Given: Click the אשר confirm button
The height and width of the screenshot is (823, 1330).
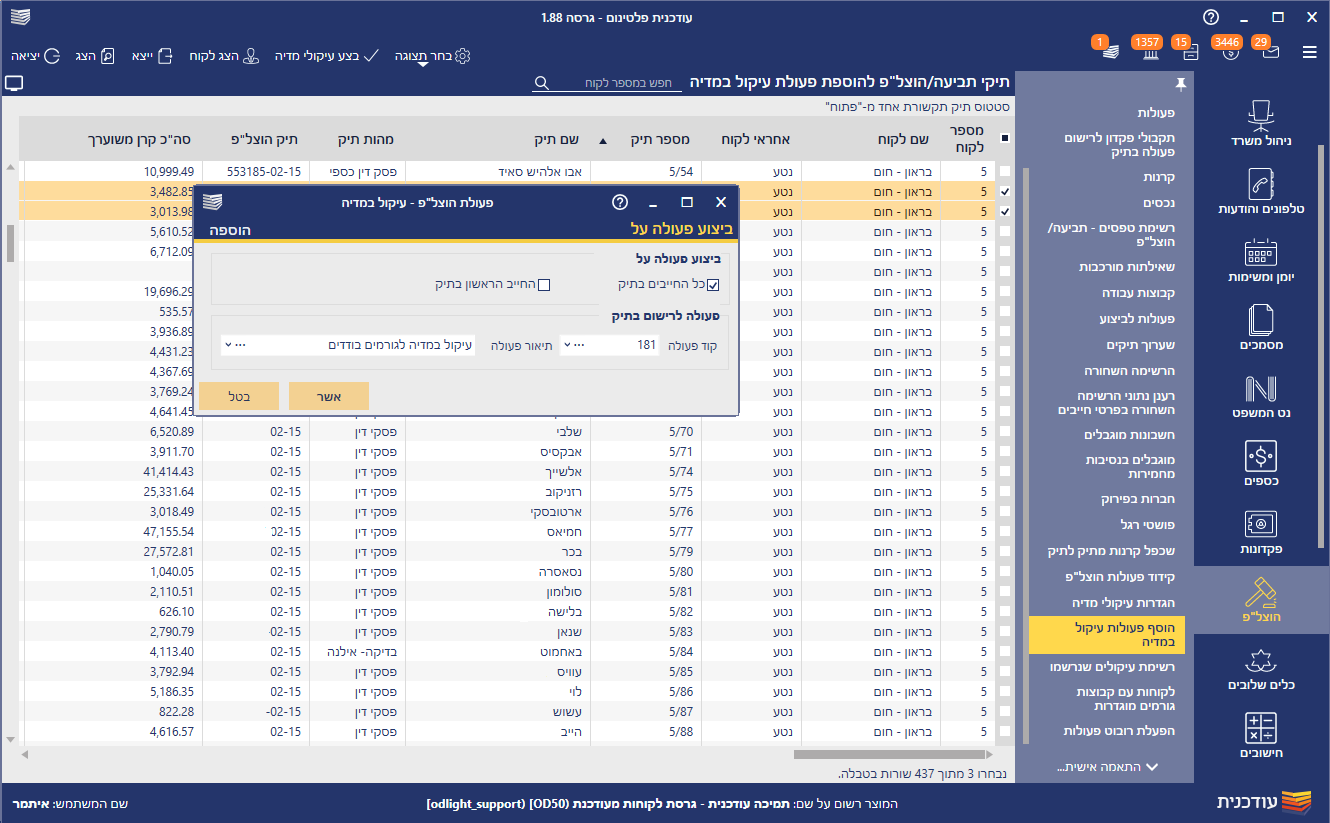Looking at the screenshot, I should [329, 396].
